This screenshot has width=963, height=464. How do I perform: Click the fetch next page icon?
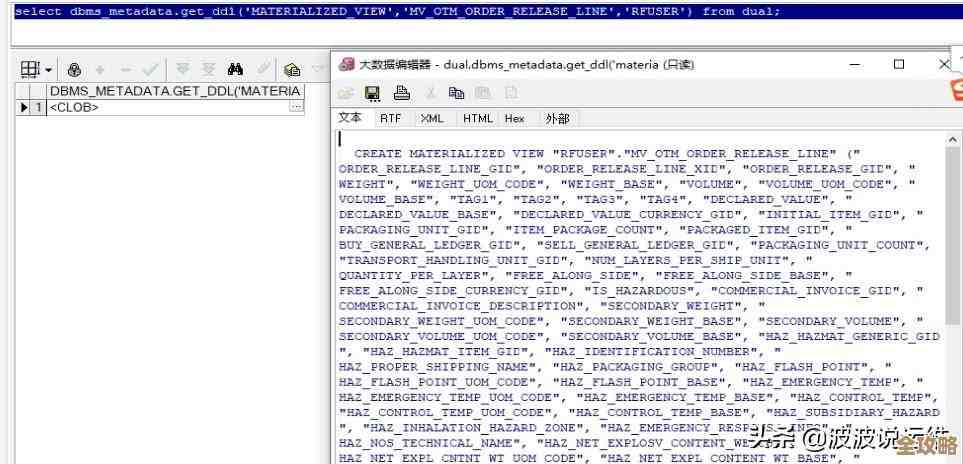click(x=183, y=70)
